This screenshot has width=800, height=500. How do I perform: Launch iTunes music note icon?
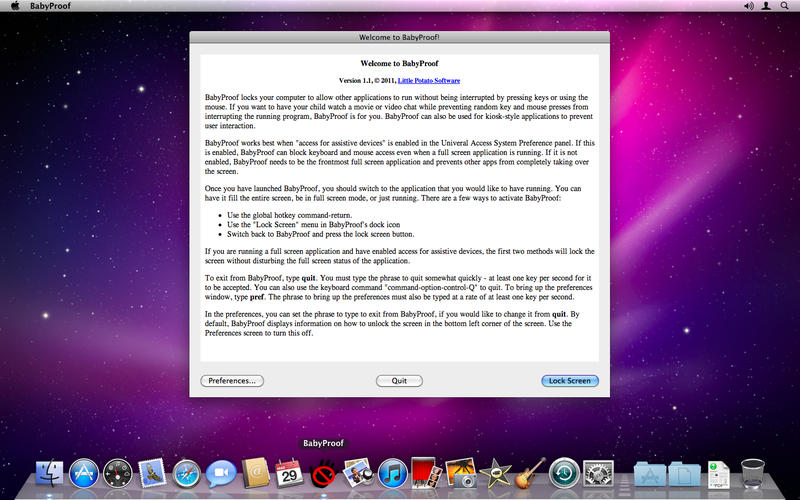[x=392, y=473]
